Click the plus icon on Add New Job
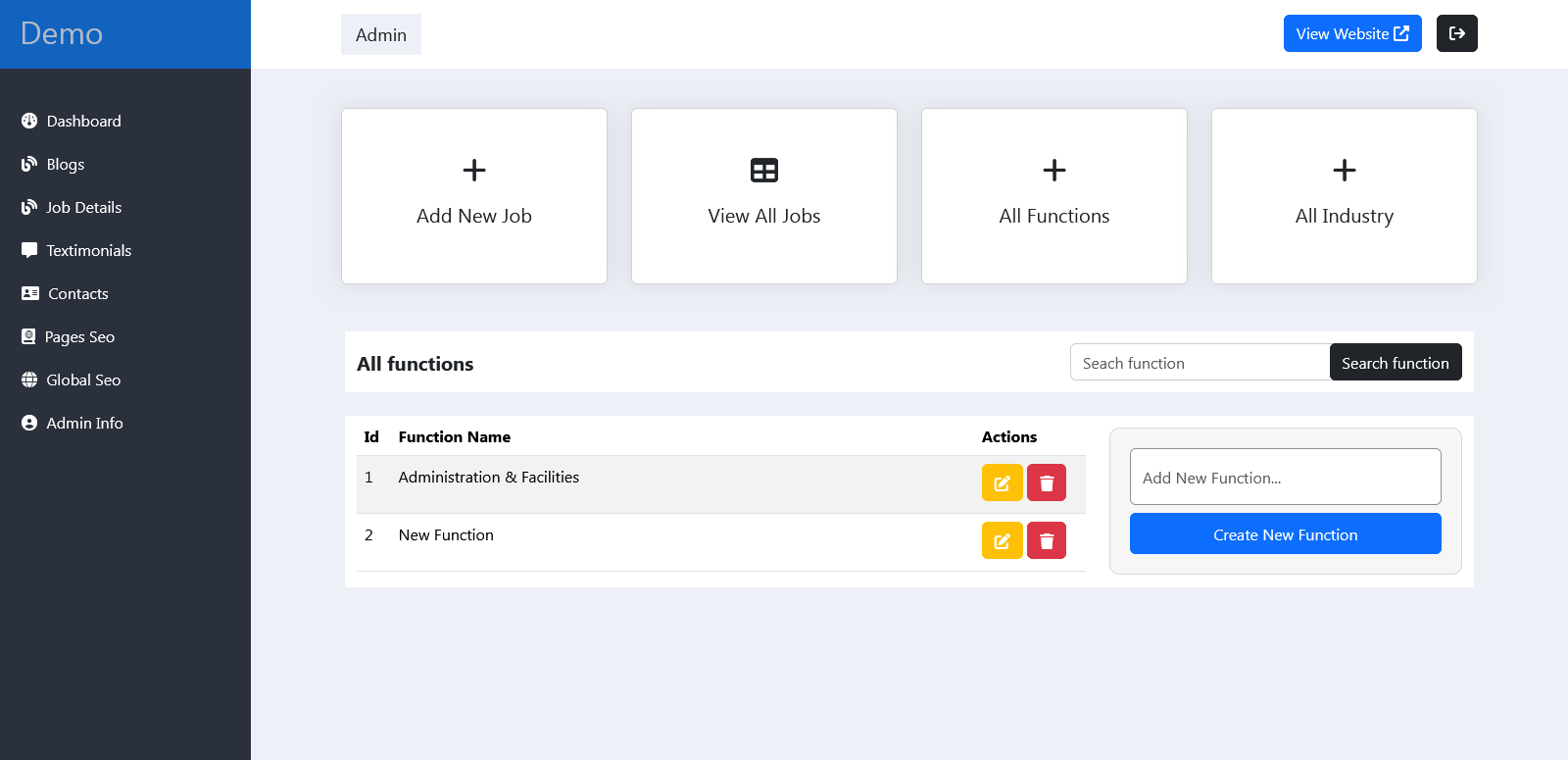 pos(474,171)
